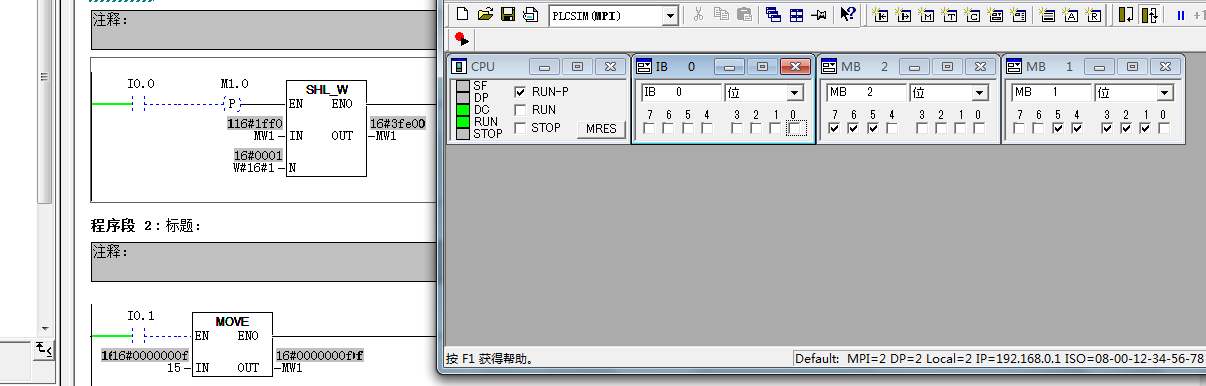Open a saved PLC simulation file

[485, 15]
